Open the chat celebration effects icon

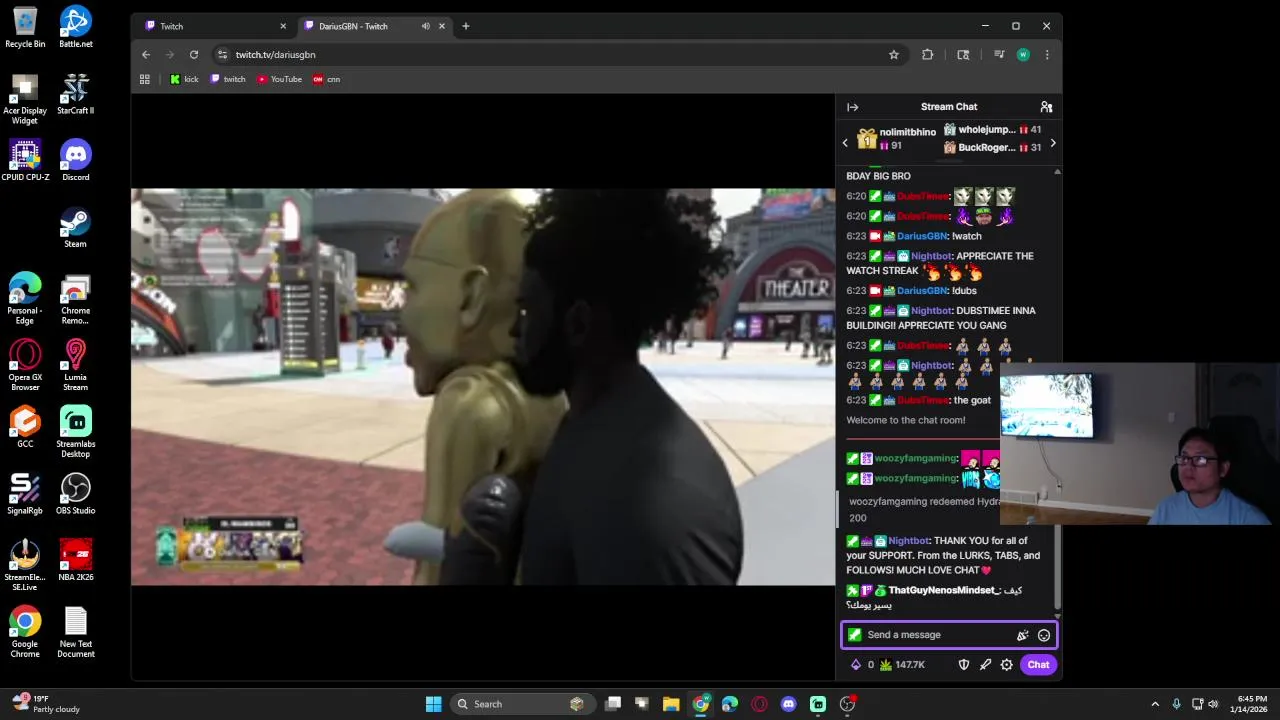(1022, 635)
